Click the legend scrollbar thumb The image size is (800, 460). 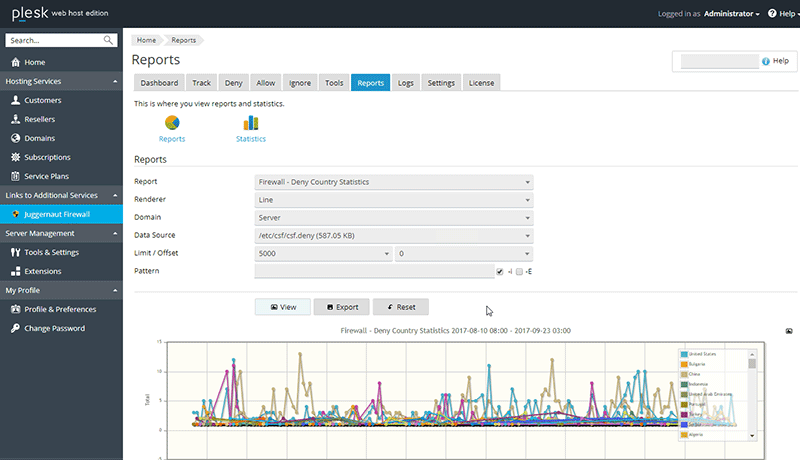[752, 364]
